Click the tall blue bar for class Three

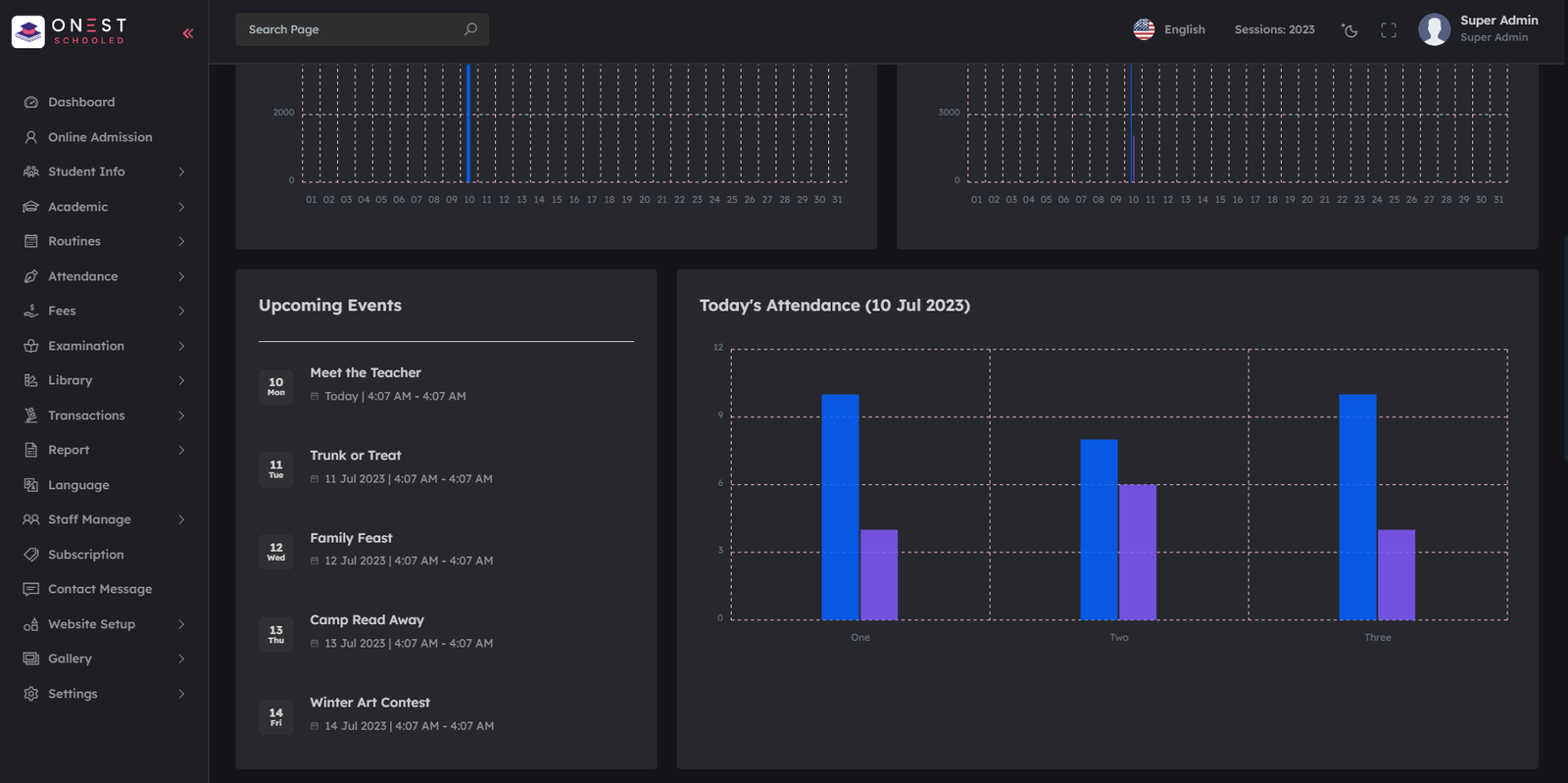[1357, 507]
